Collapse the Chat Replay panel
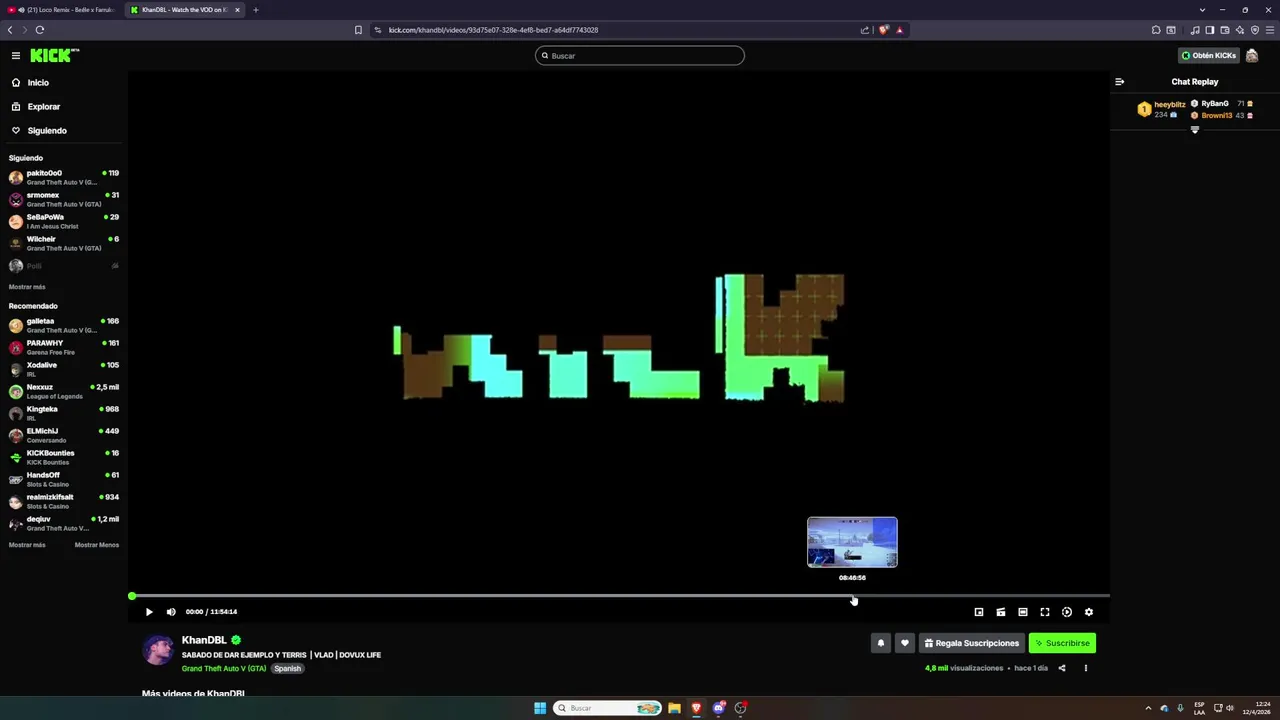 point(1119,82)
